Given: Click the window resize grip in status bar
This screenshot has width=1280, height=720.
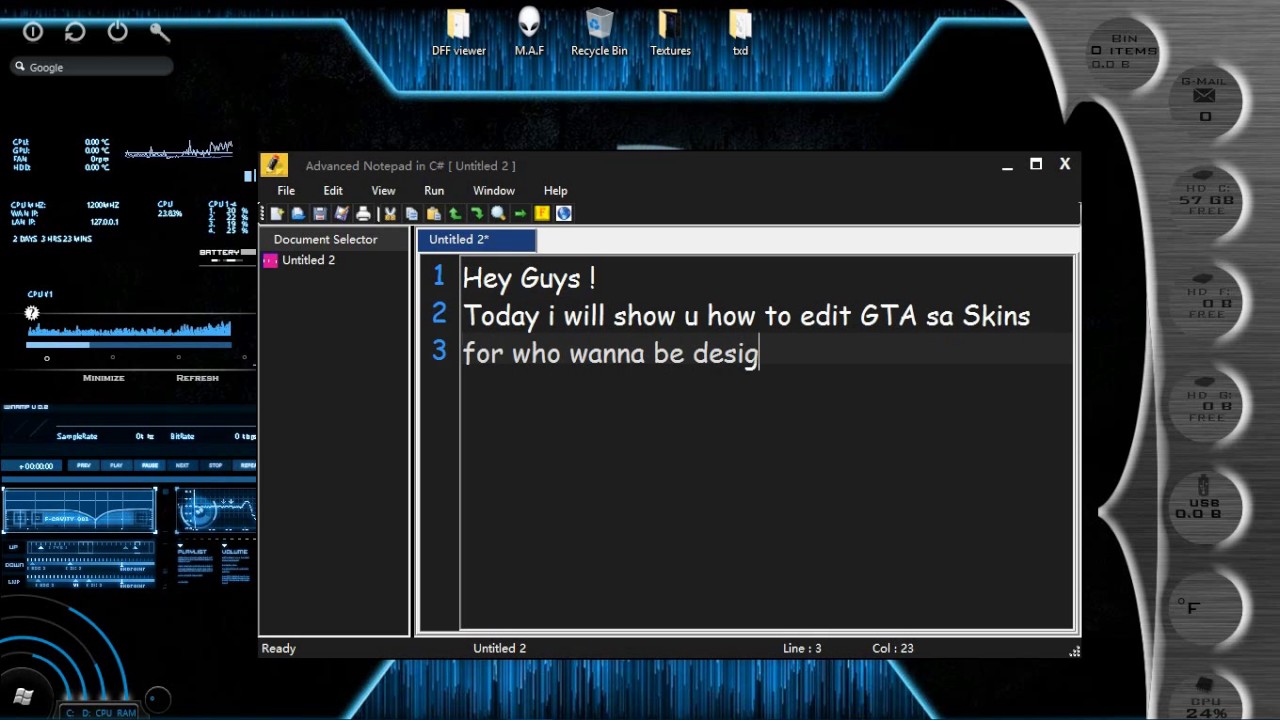Looking at the screenshot, I should (1074, 650).
